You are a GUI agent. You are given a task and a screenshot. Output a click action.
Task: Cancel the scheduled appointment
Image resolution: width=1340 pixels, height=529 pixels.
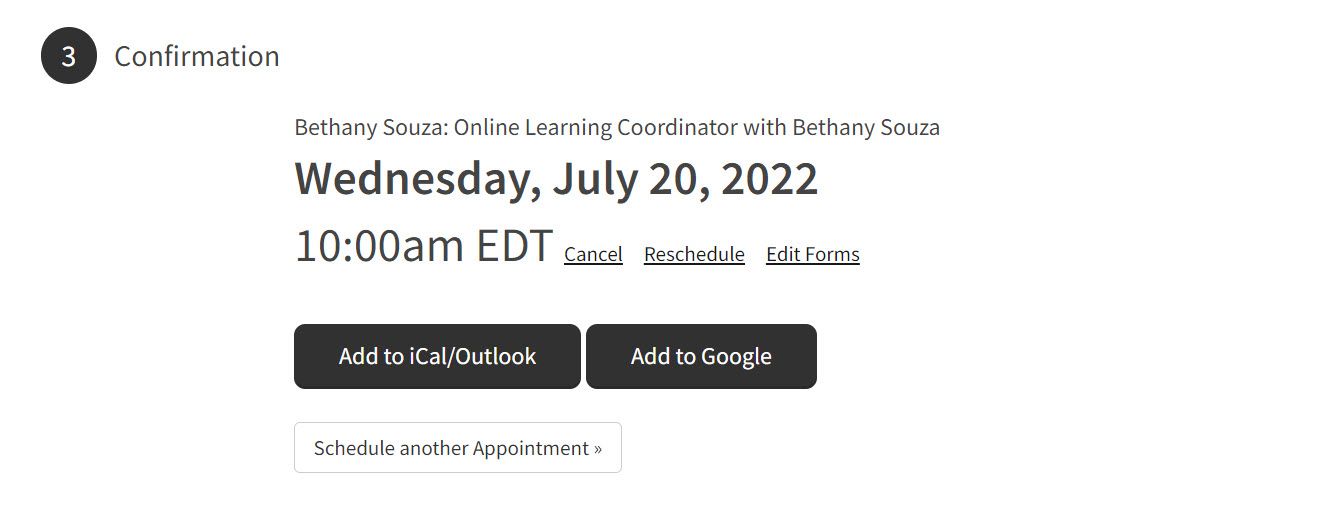(593, 254)
